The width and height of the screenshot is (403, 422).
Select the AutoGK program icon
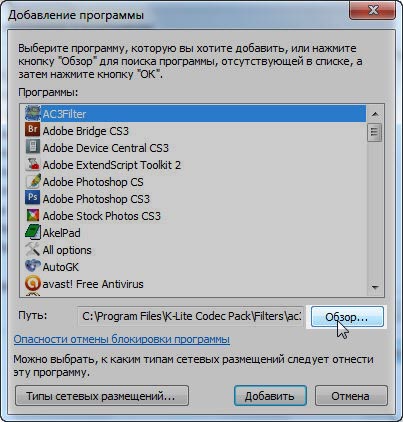pyautogui.click(x=33, y=266)
